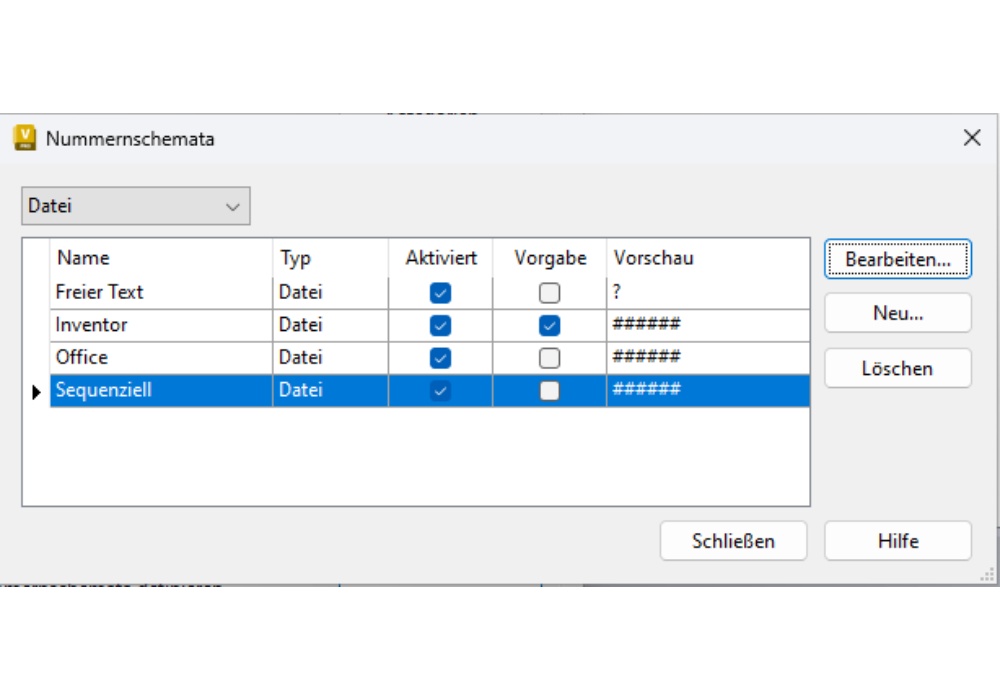
Task: Click the Schließen button
Action: click(x=733, y=541)
